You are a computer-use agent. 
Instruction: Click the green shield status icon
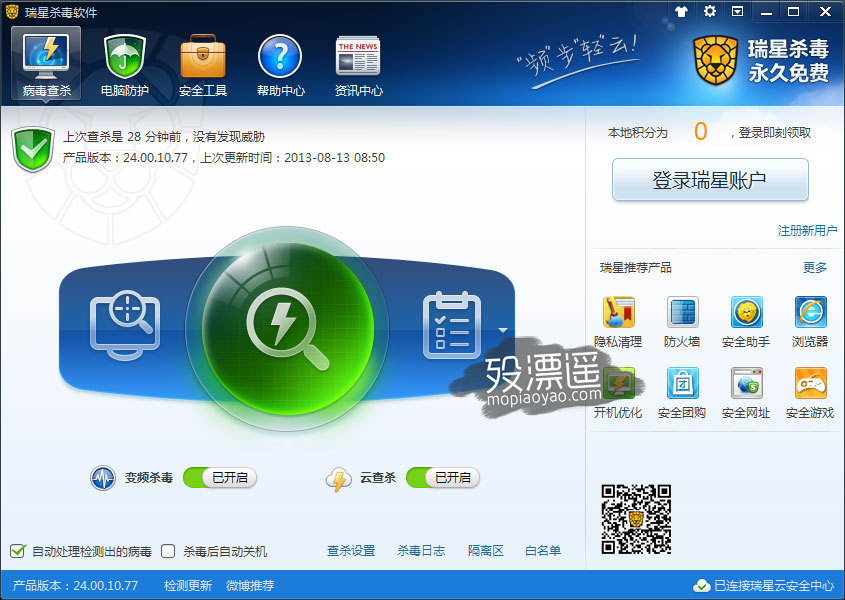33,149
